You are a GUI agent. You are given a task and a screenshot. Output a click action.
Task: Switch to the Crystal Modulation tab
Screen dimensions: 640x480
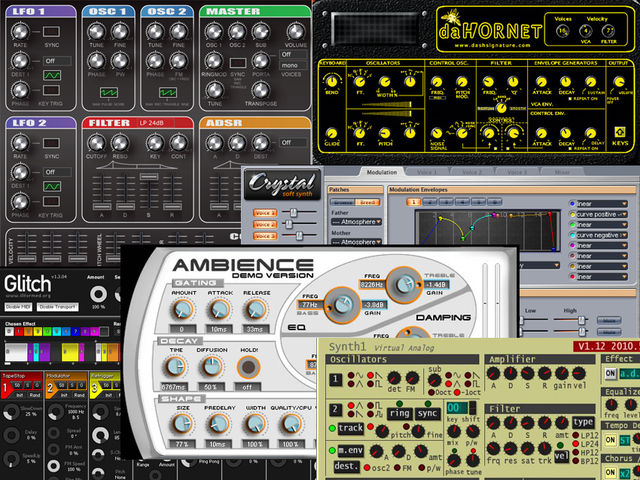382,172
